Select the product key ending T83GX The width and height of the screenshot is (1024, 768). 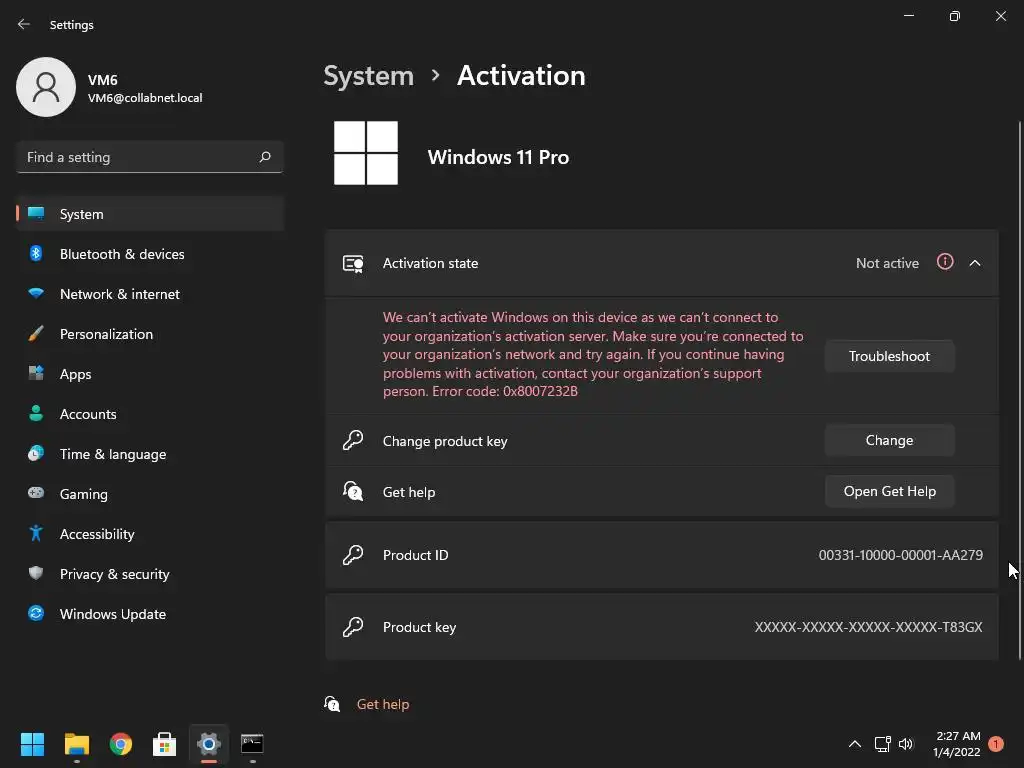(869, 627)
